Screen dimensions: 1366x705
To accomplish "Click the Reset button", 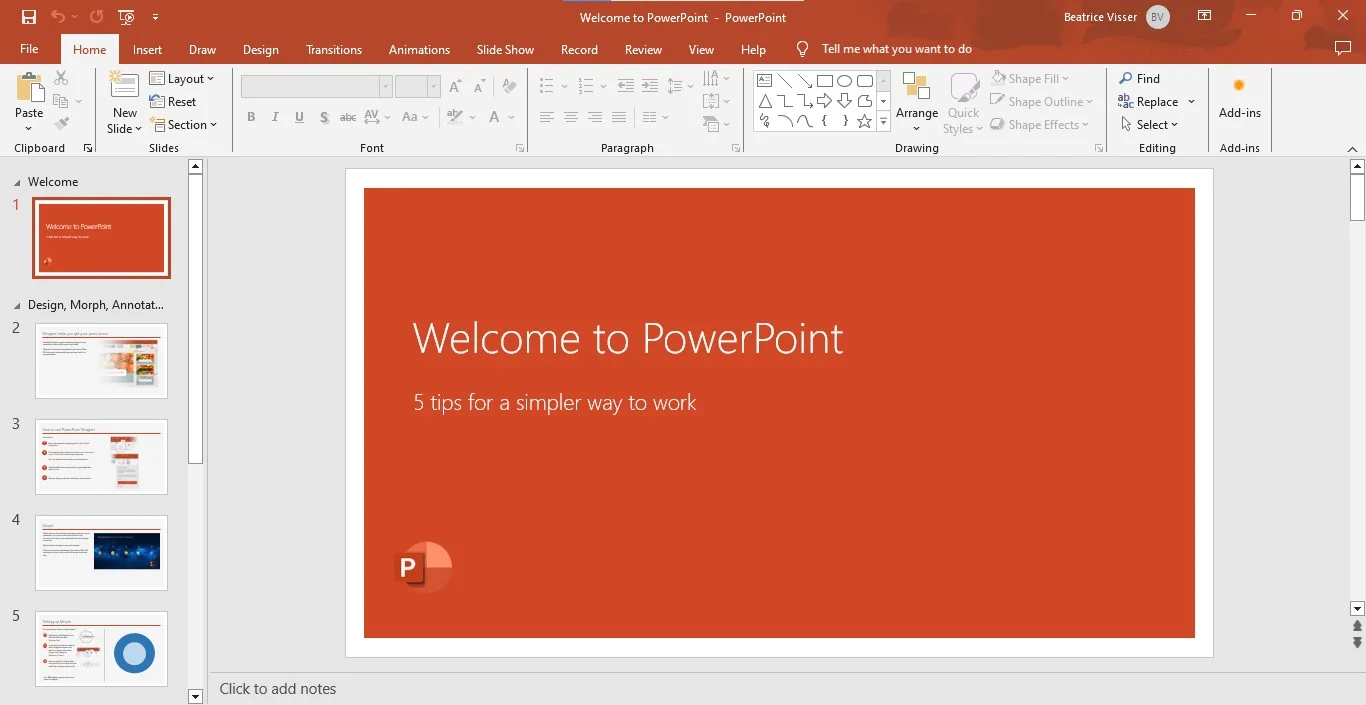I will (x=173, y=101).
